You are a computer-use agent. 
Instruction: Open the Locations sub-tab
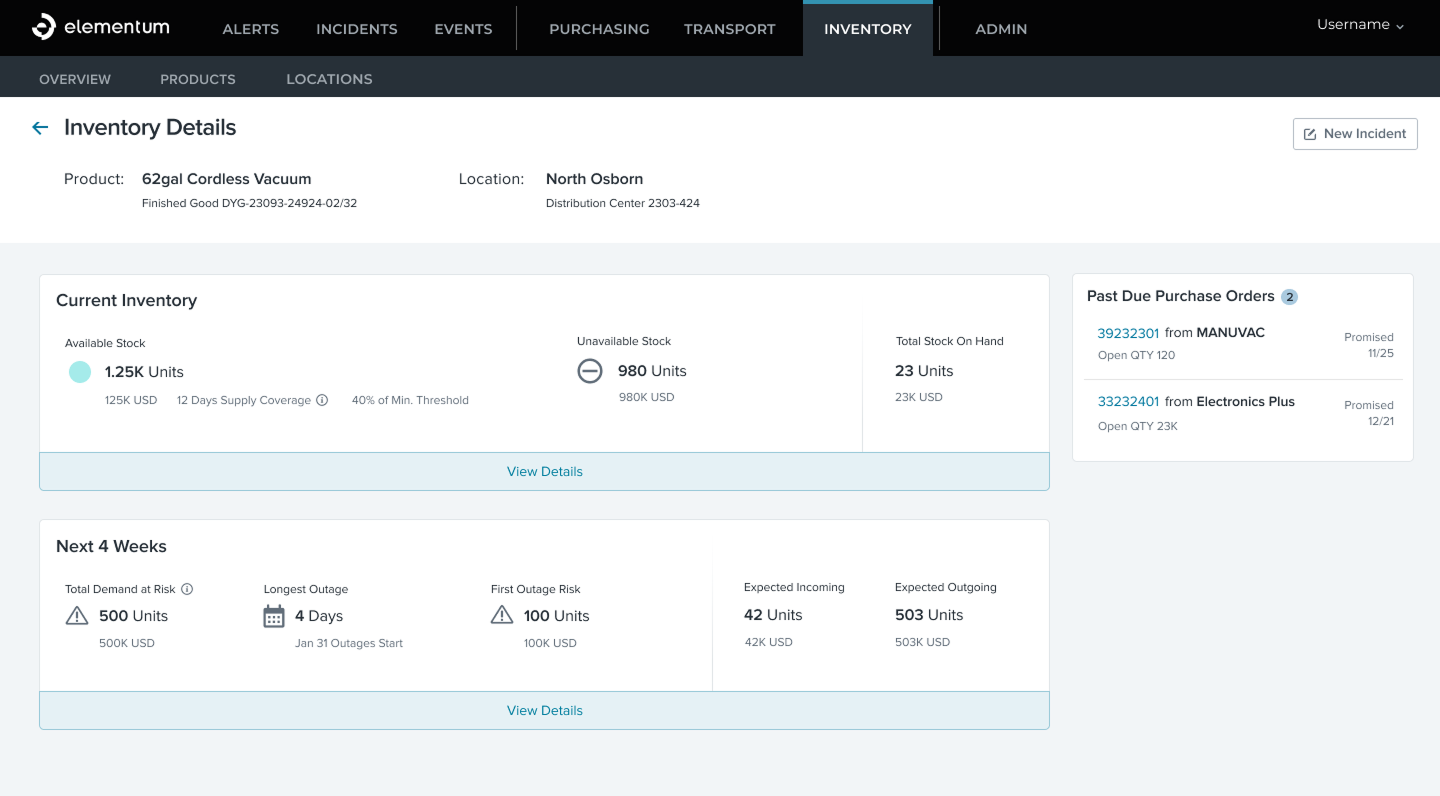pos(329,79)
